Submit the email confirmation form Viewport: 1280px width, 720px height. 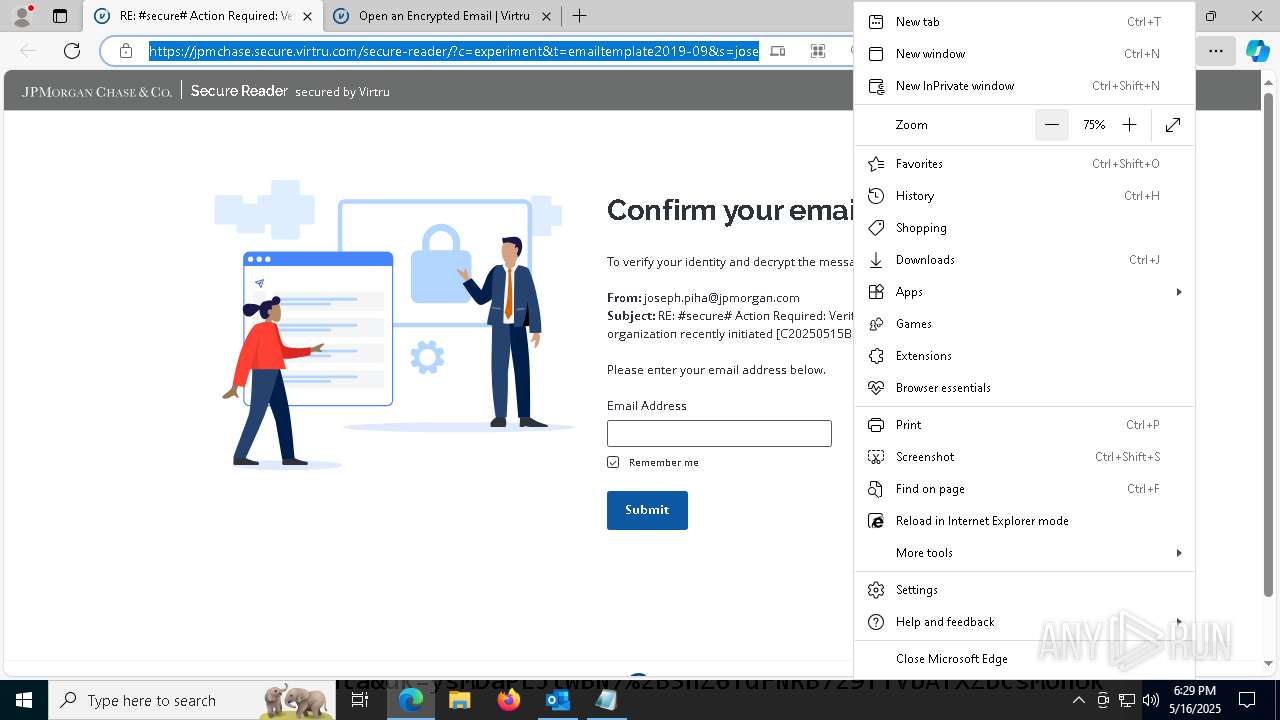pyautogui.click(x=647, y=510)
